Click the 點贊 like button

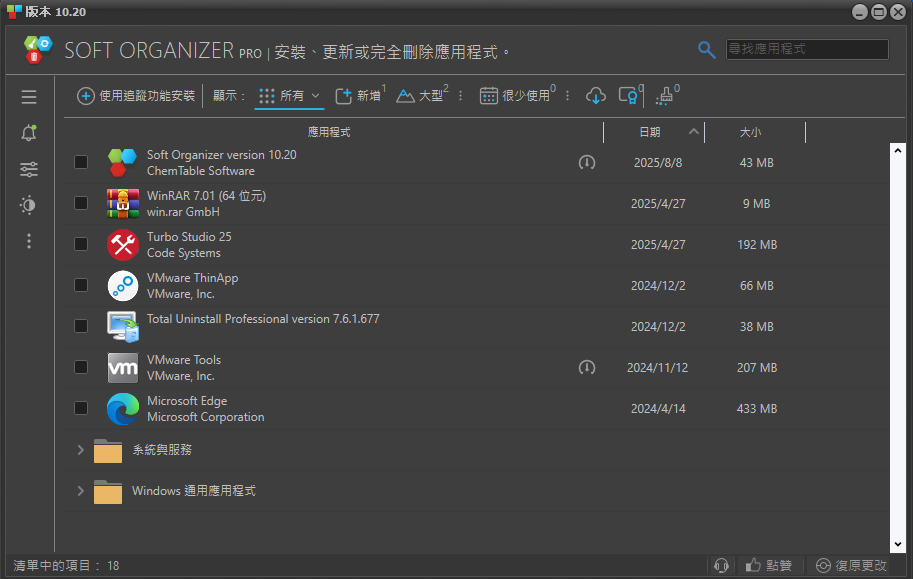769,565
